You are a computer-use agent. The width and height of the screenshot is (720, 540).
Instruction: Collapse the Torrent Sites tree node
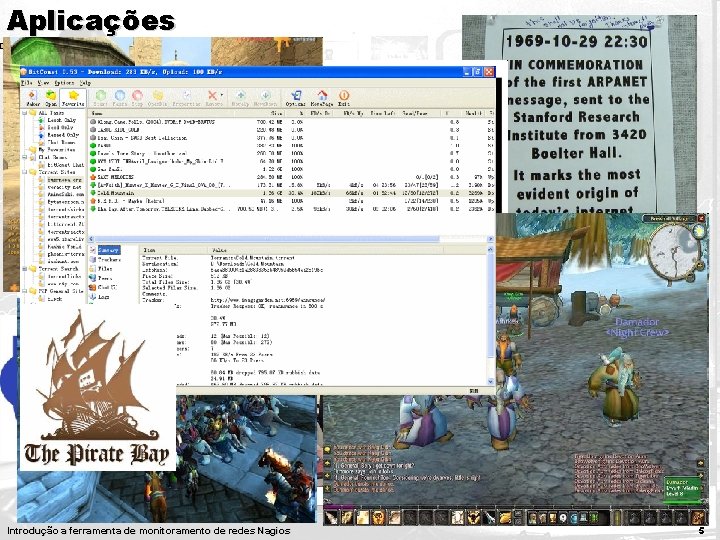click(x=24, y=172)
